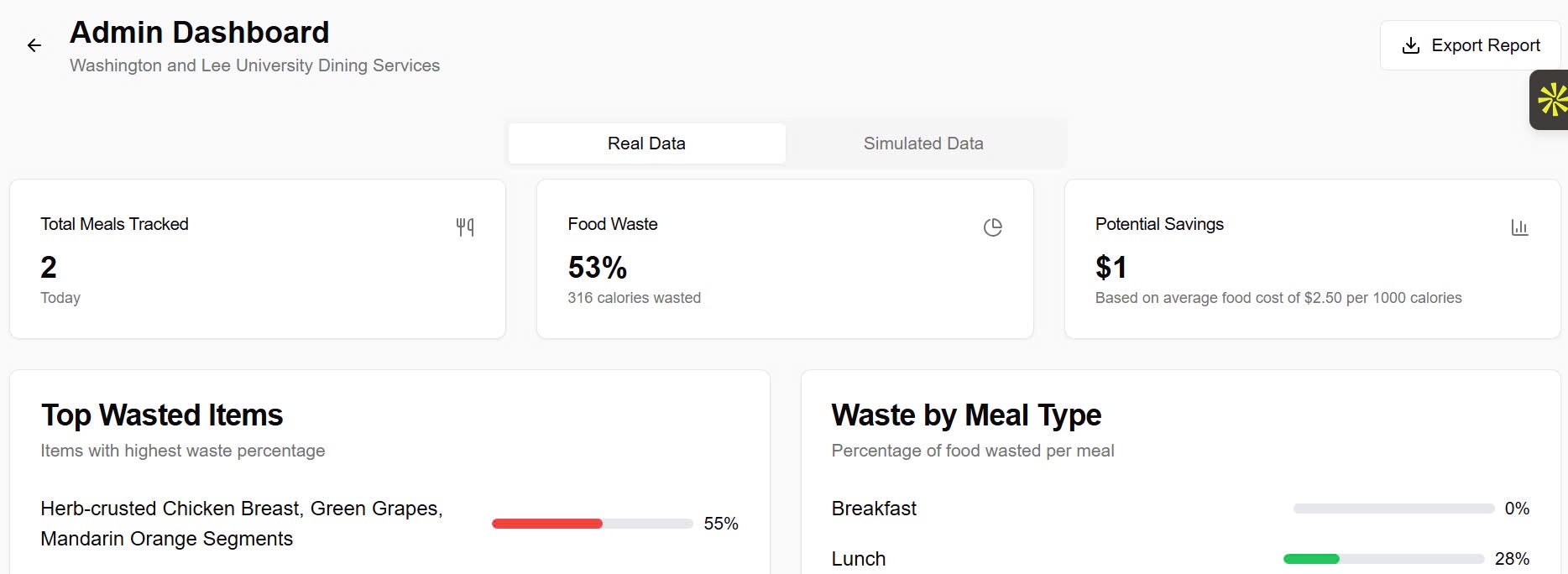Switch to the Real Data tab
The image size is (1568, 574).
[646, 143]
